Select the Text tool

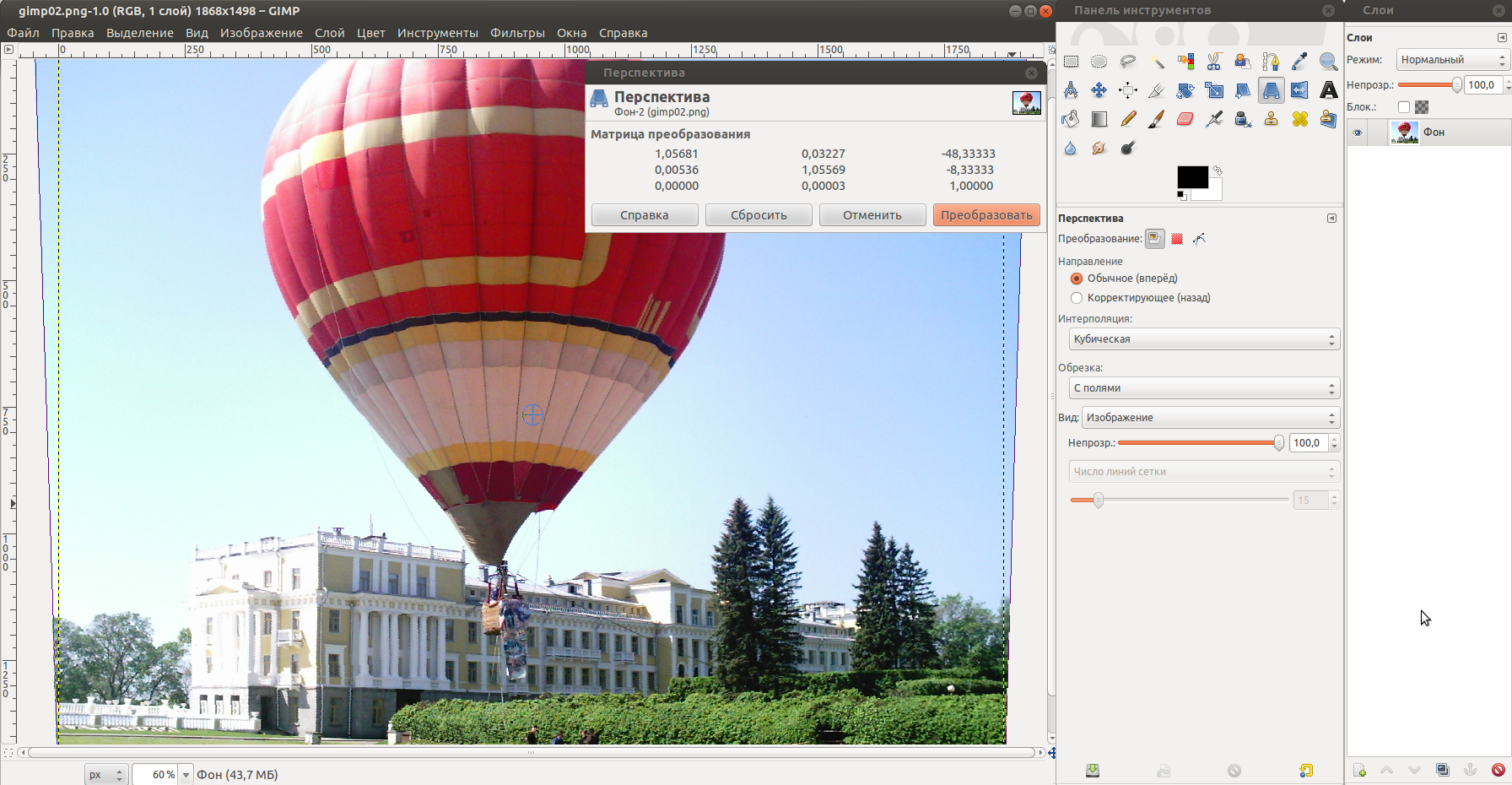[1328, 90]
